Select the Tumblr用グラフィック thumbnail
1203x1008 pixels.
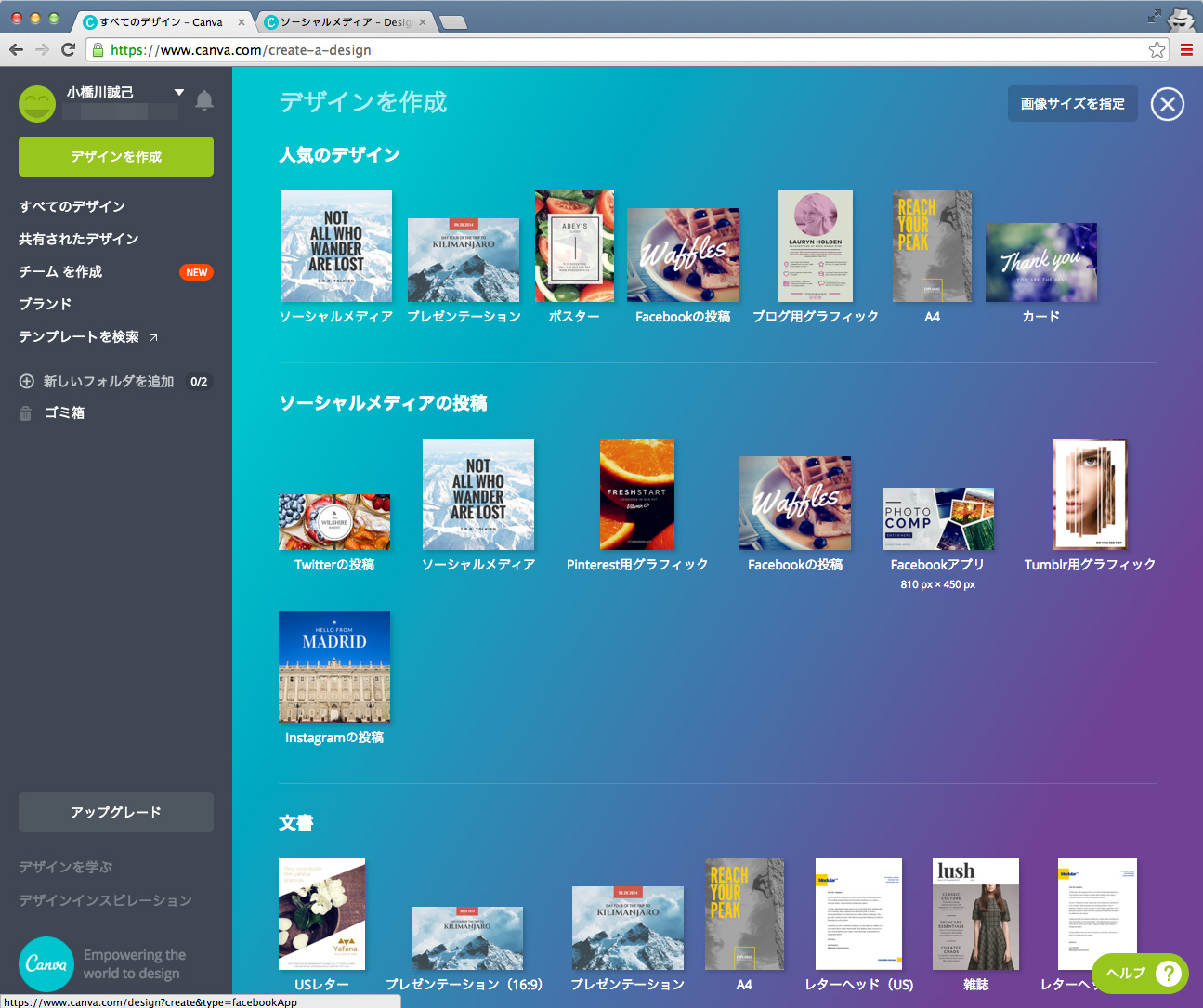click(x=1091, y=494)
